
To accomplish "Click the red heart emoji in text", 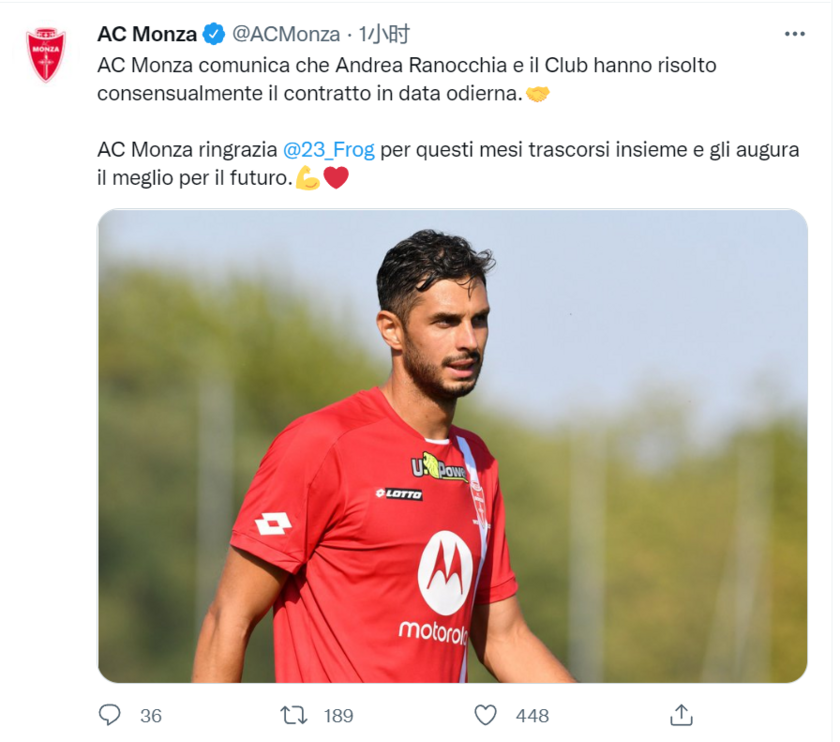I will click(336, 178).
